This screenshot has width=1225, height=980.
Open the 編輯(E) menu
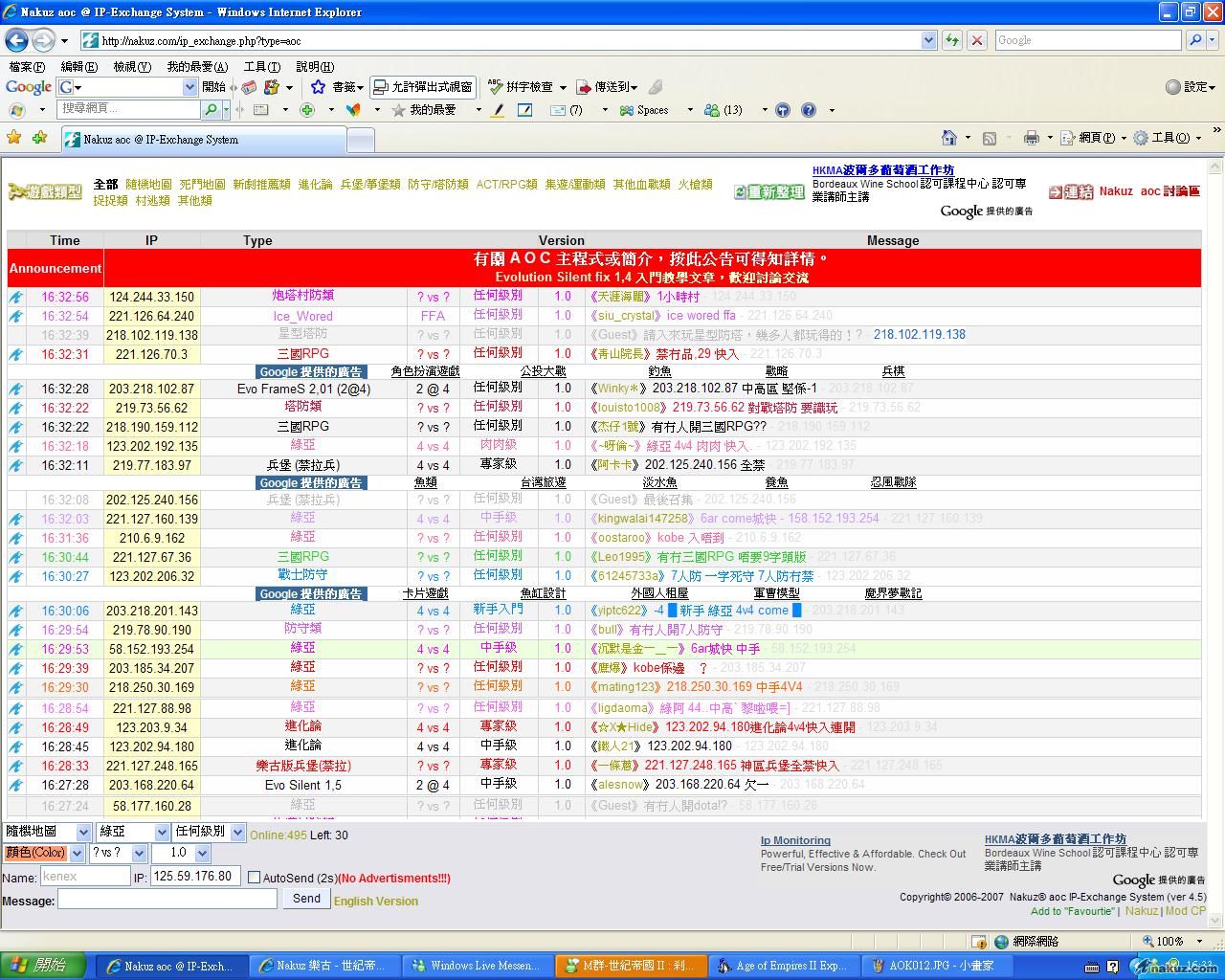coord(78,66)
